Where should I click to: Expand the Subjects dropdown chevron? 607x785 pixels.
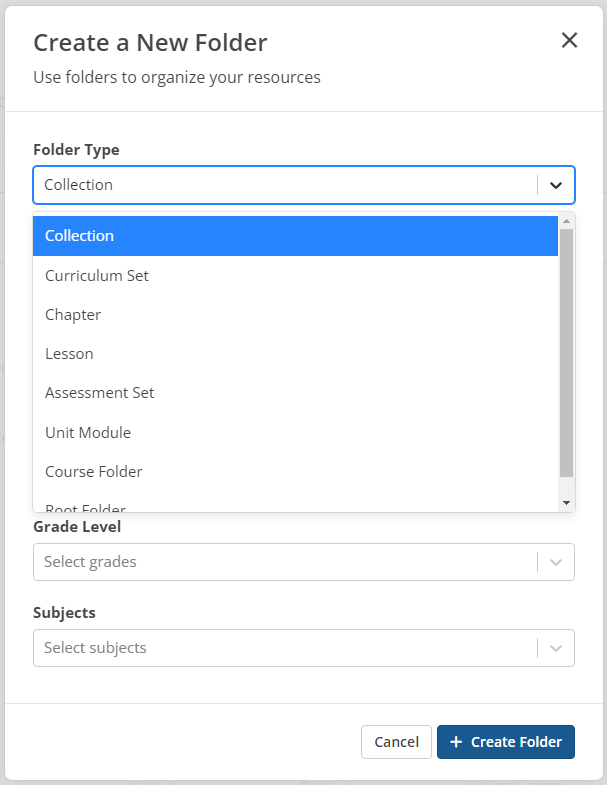556,648
